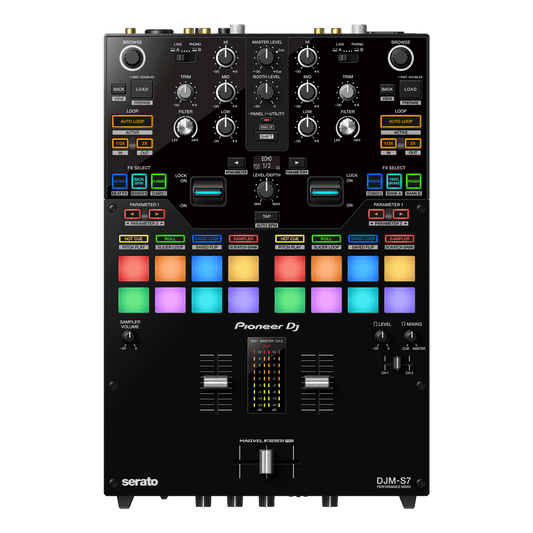This screenshot has height=533, width=533.
Task: Select CH1 HOT CUE pad mode
Action: tap(134, 239)
